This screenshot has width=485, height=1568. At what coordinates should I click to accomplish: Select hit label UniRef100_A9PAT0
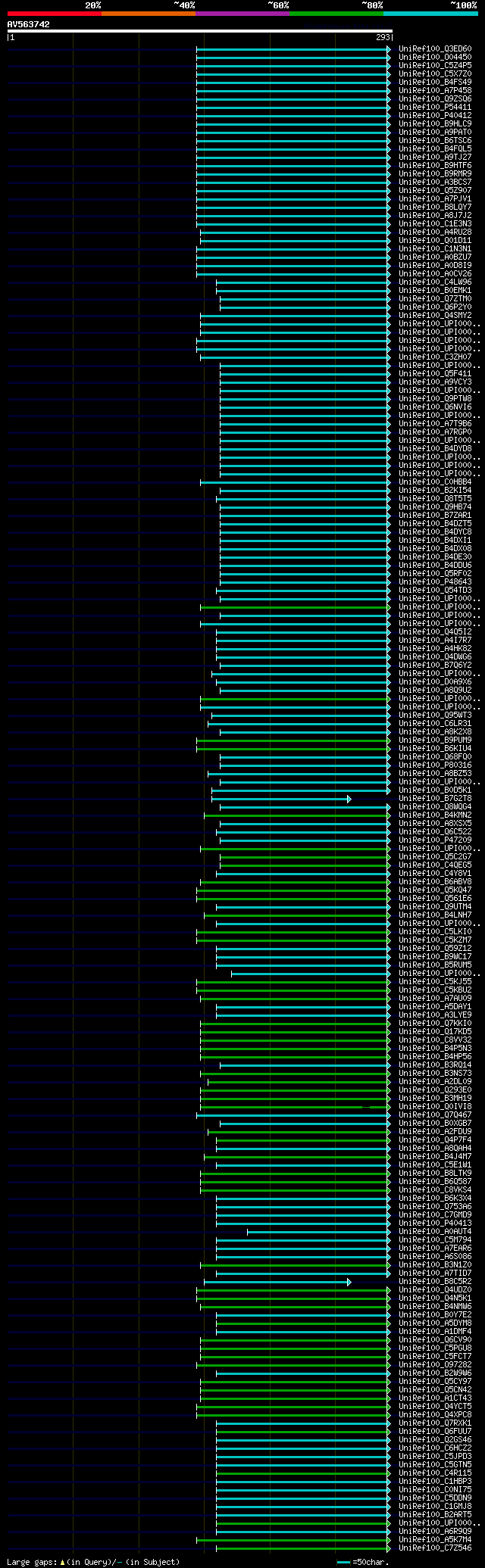(435, 132)
